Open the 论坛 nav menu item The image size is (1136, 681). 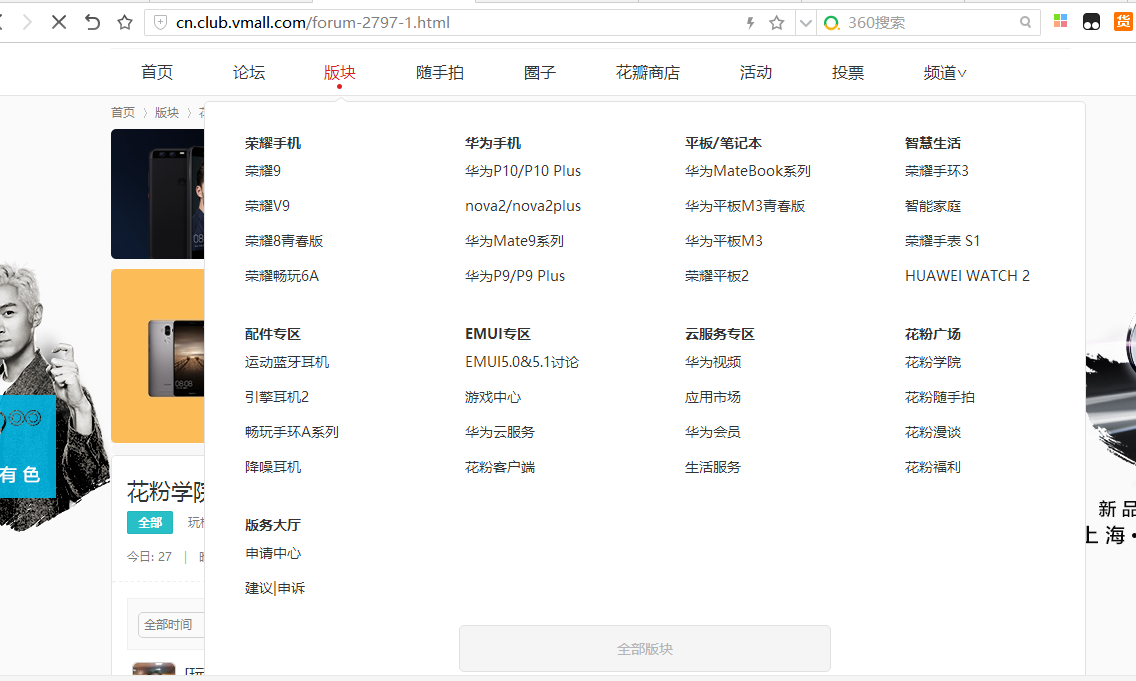click(x=249, y=72)
